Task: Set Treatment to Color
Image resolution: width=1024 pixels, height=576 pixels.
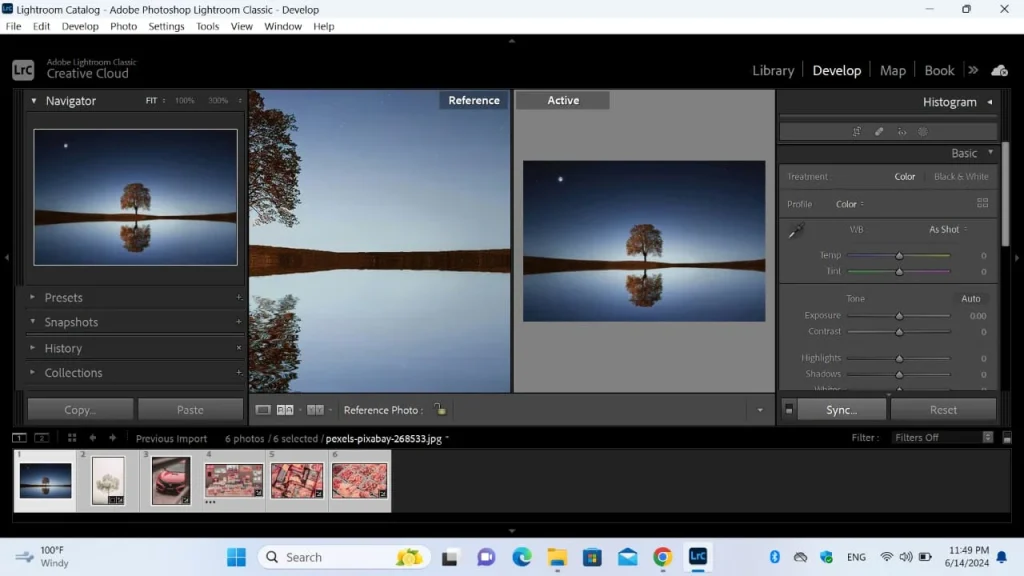Action: pyautogui.click(x=904, y=176)
